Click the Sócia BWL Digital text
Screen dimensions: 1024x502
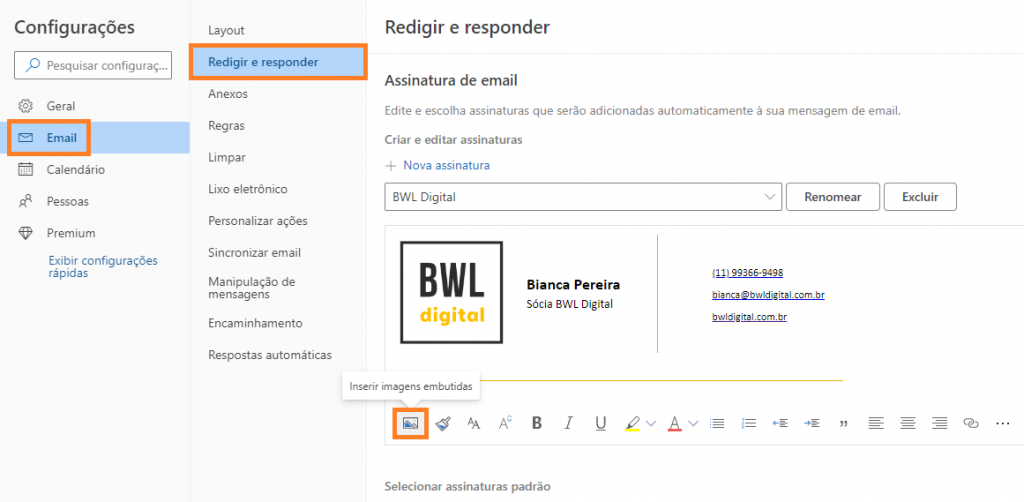click(x=569, y=304)
